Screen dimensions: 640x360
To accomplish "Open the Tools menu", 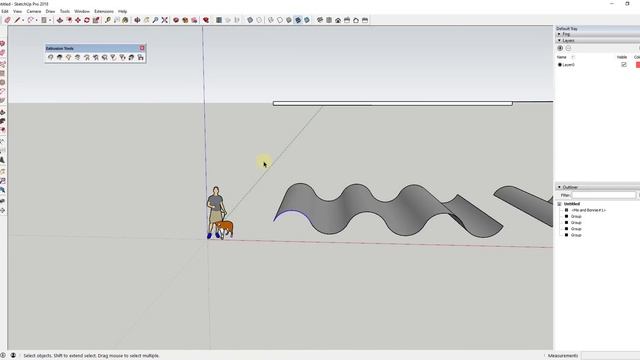I will coord(64,11).
